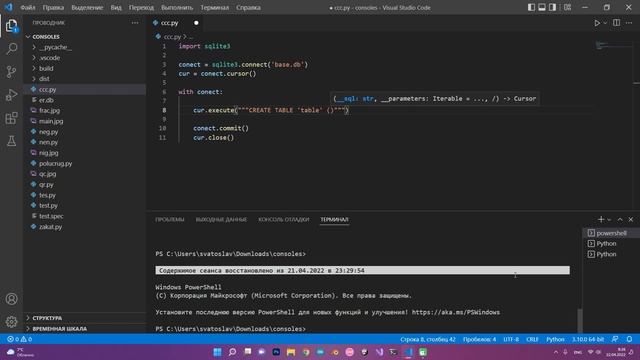
Task: Select the powershell terminal instance
Action: pos(610,233)
